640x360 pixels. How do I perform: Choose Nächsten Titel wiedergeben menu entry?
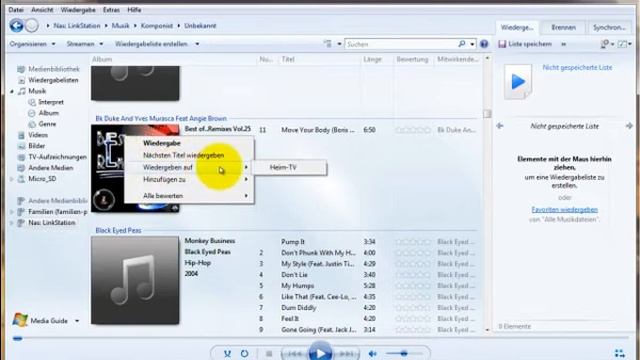coord(189,156)
